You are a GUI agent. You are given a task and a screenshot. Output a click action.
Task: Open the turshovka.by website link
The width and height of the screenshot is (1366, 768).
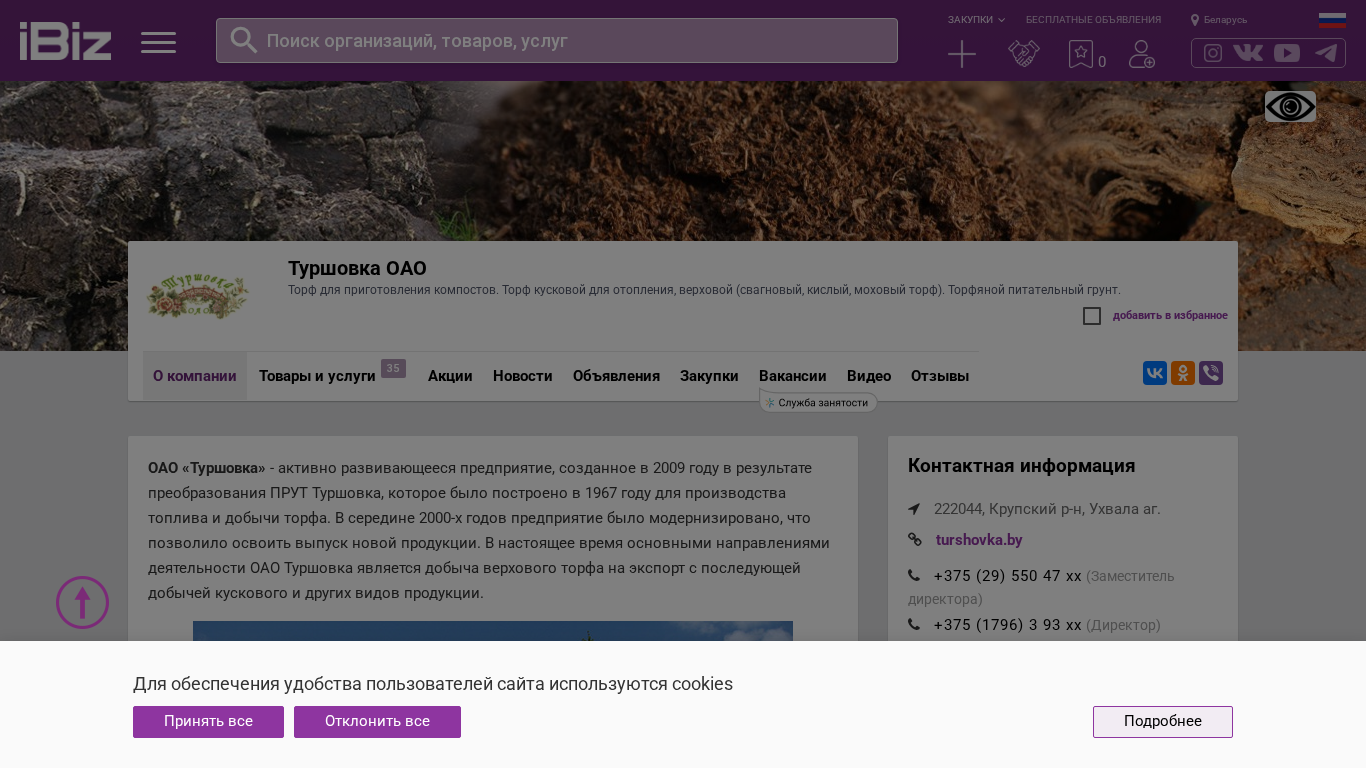978,540
